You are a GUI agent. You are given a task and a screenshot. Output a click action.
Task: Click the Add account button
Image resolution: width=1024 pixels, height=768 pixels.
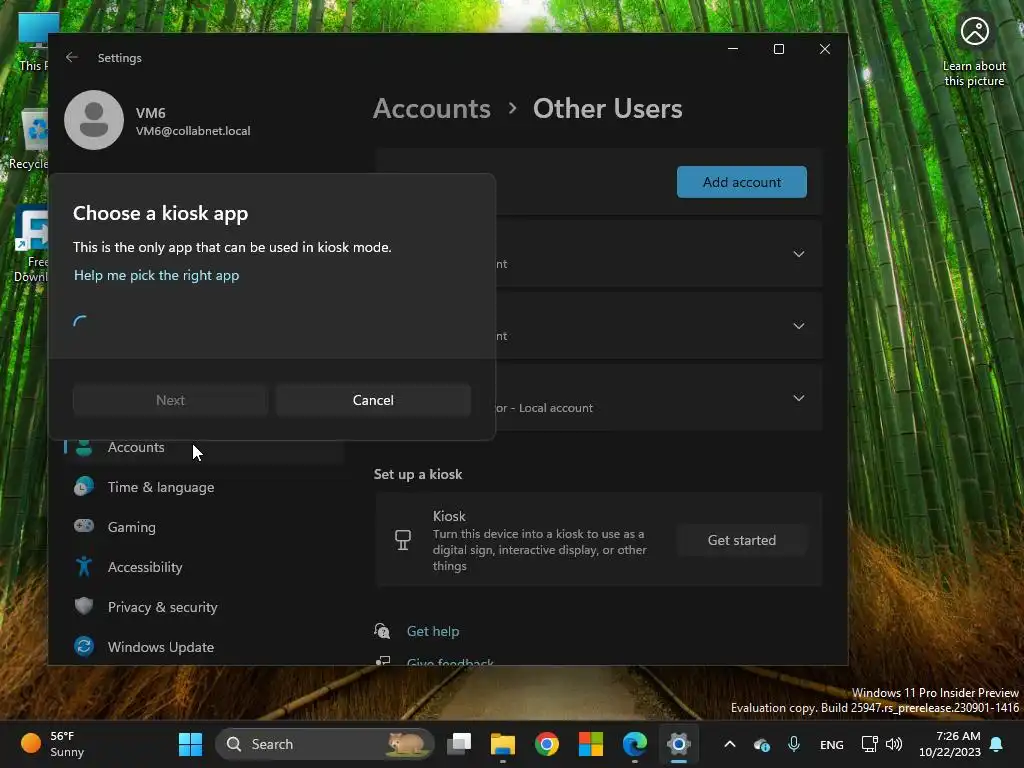tap(741, 182)
